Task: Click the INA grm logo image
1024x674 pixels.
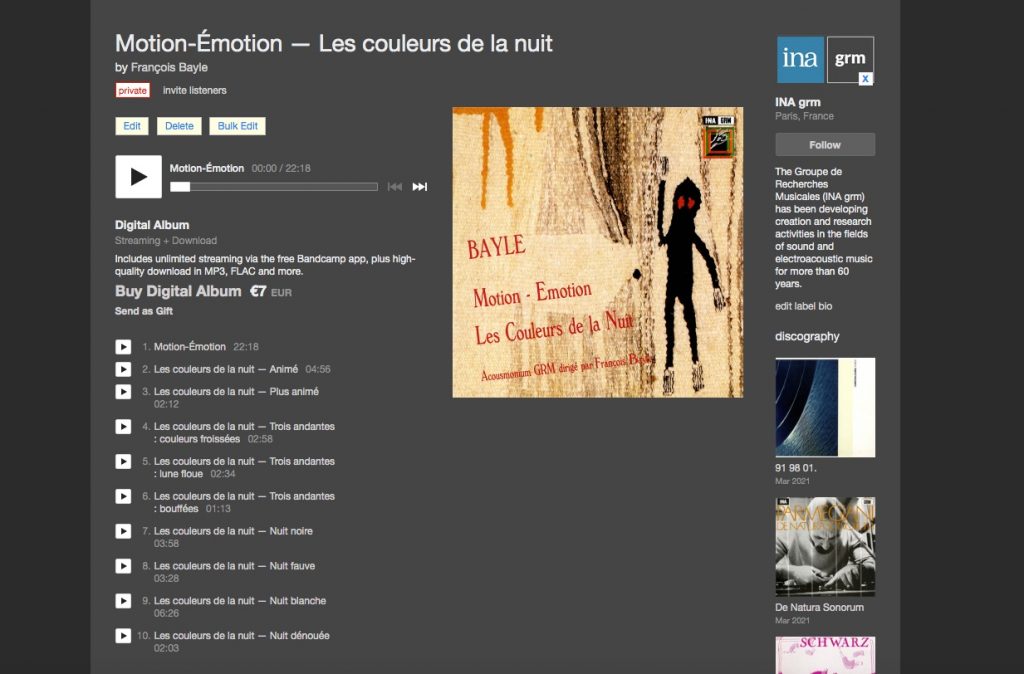Action: coord(825,60)
